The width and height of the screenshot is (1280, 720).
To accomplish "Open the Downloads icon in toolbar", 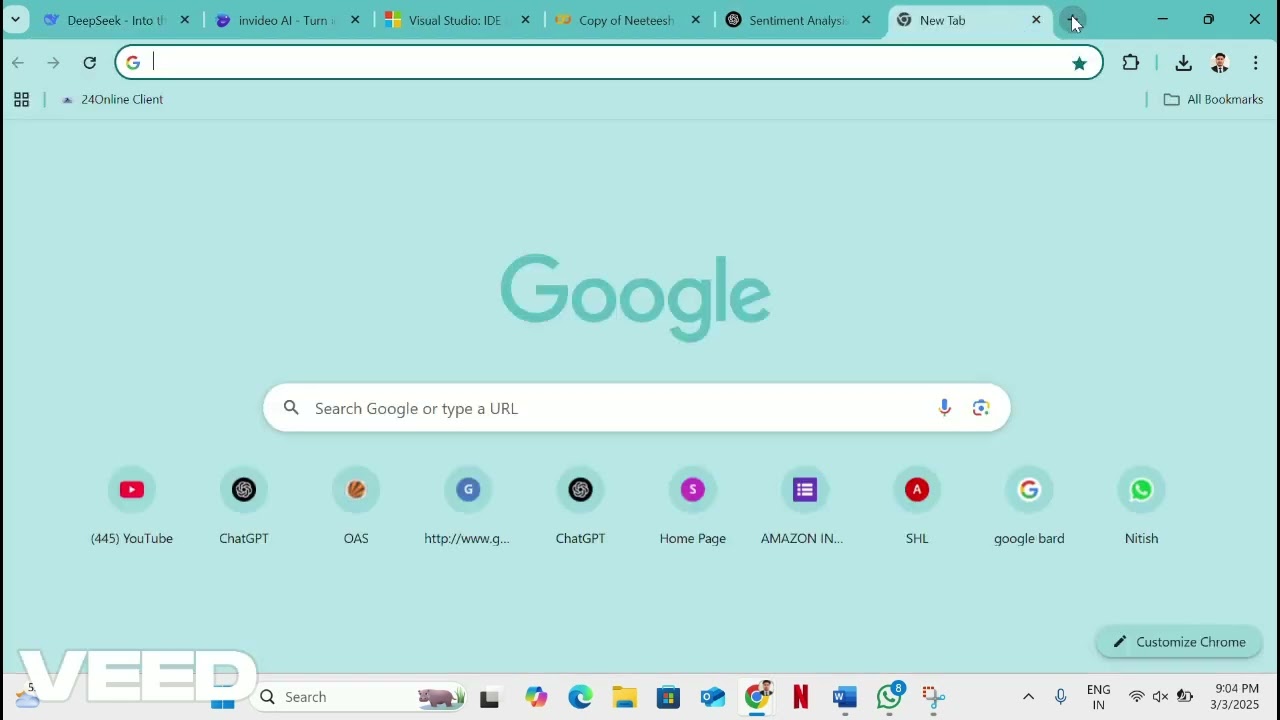I will (x=1183, y=63).
